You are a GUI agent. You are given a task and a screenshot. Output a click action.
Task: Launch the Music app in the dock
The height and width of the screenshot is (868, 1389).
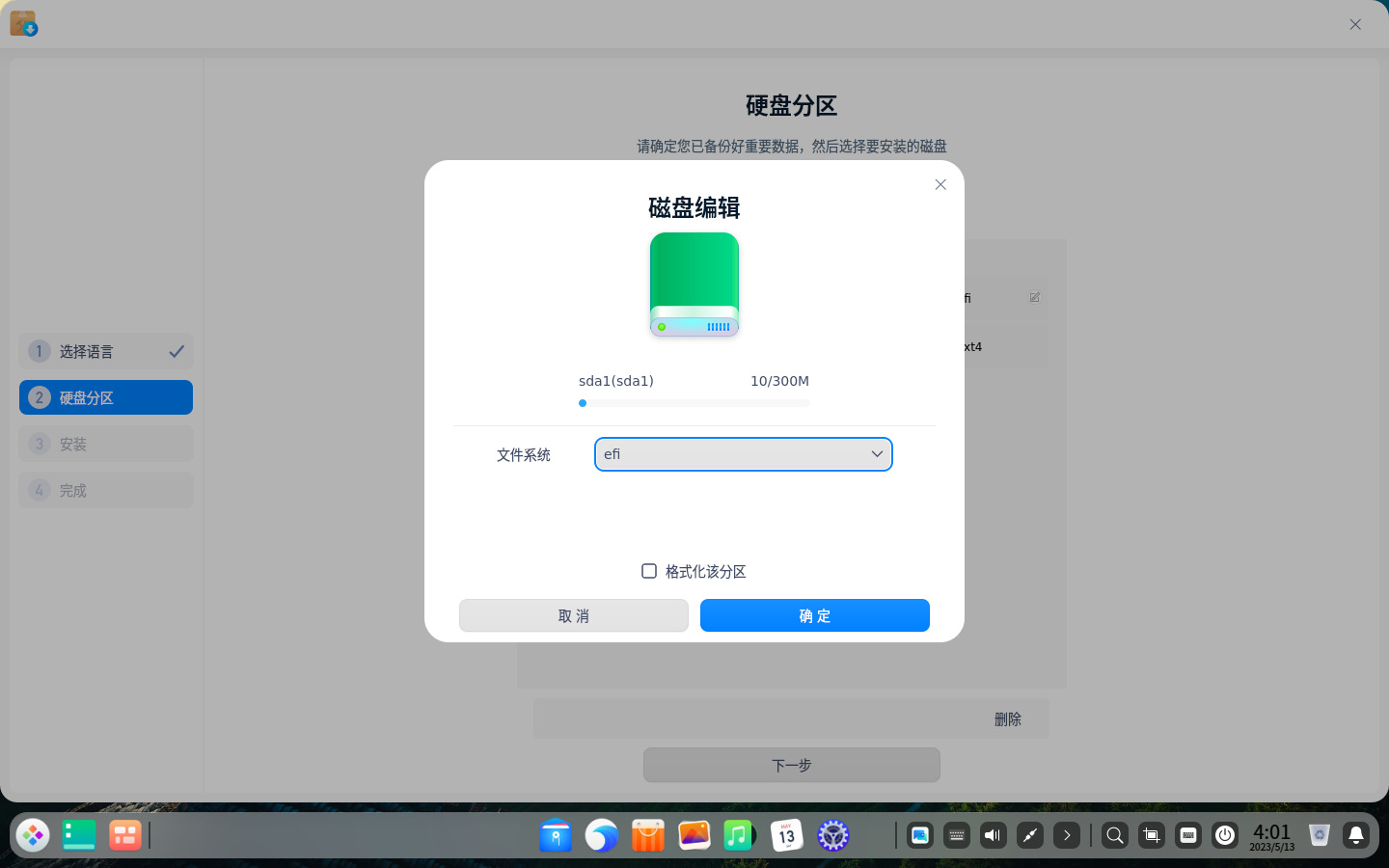pyautogui.click(x=739, y=835)
